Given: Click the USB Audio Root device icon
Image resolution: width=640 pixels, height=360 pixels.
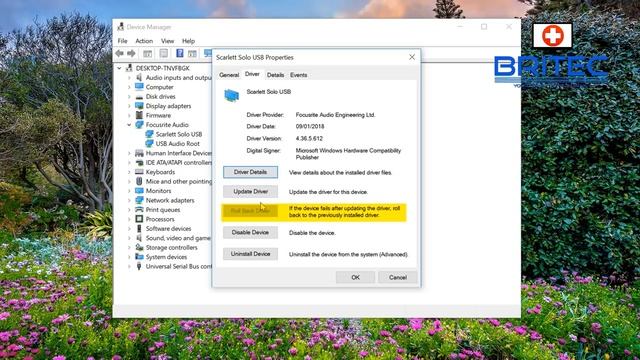Looking at the screenshot, I should click(x=149, y=143).
